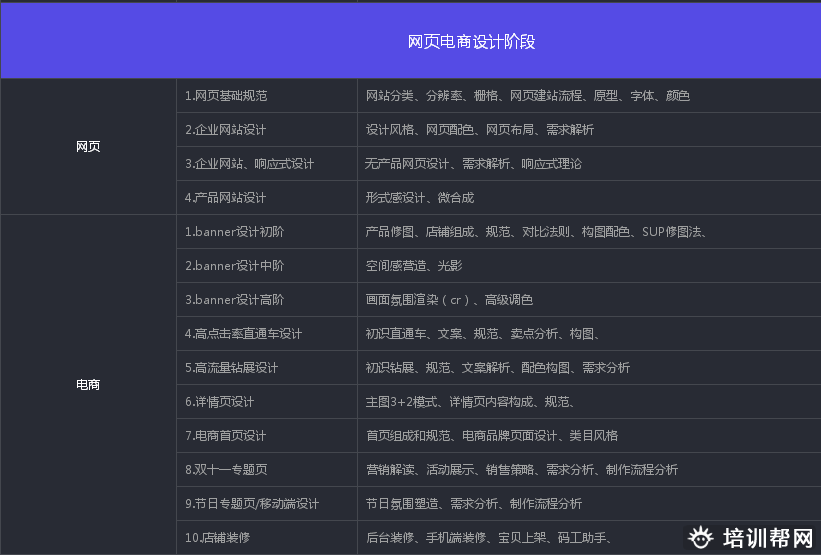Screen dimensions: 821x555
Task: Select 5.高流量钻展设计 entry
Action: click(231, 368)
